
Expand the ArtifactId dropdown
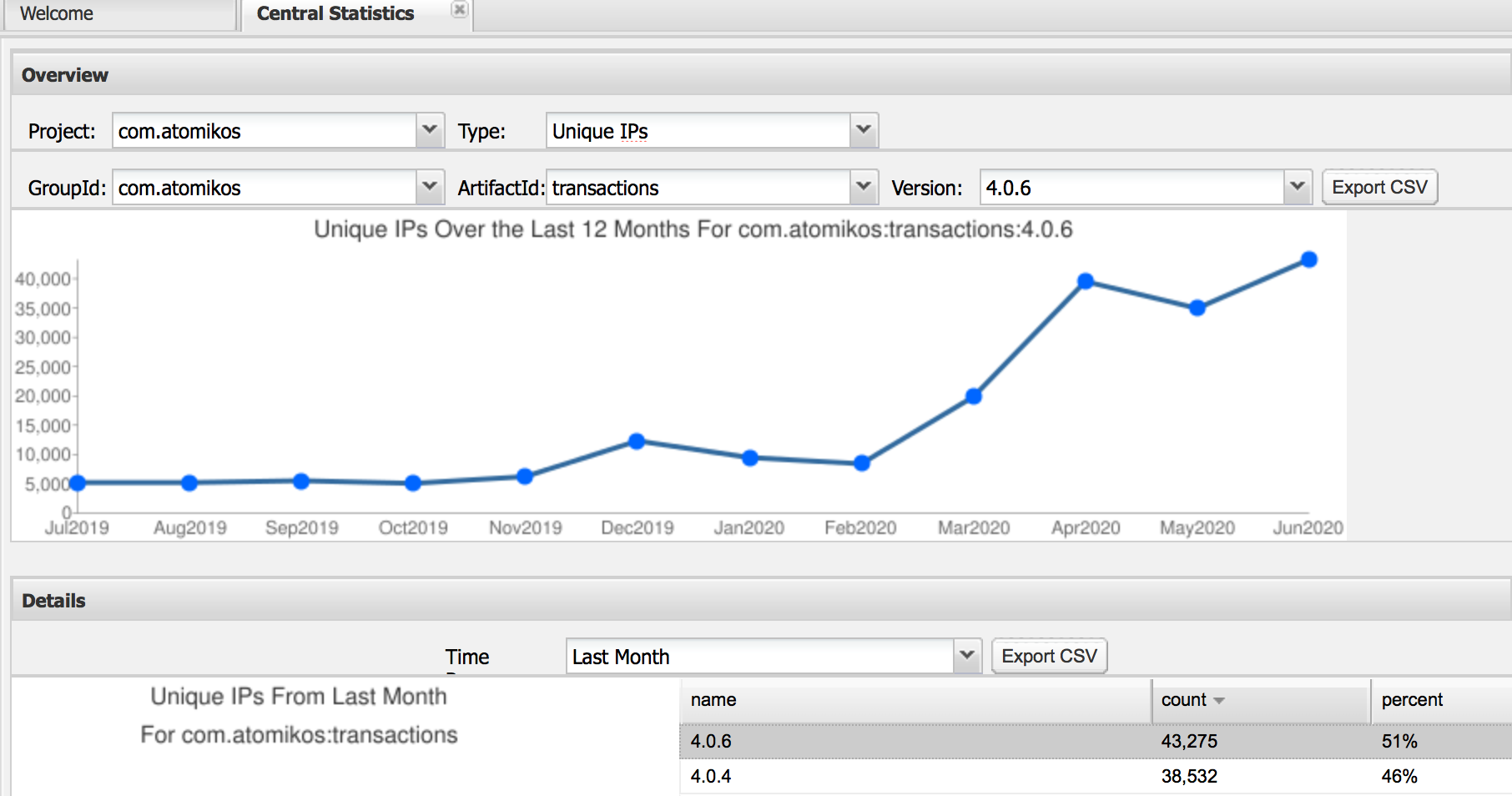click(x=863, y=187)
